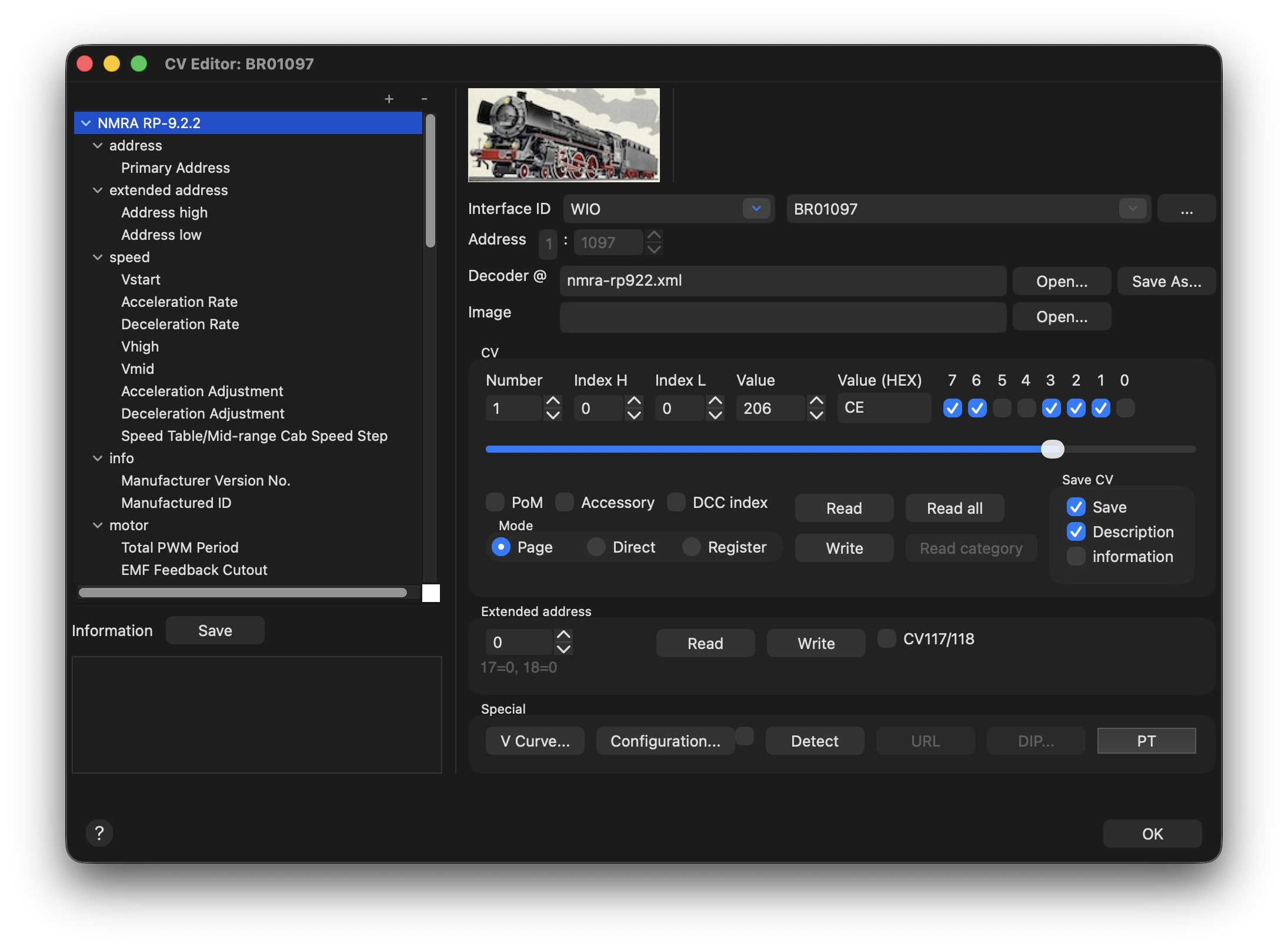The width and height of the screenshot is (1288, 950).
Task: Click the Decoder file path field
Action: pos(782,281)
